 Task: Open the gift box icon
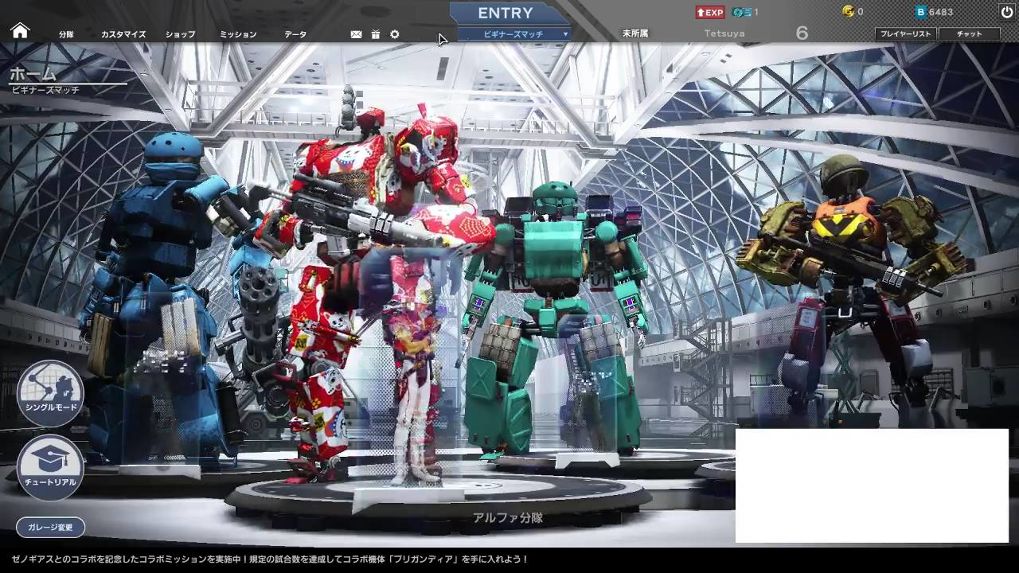click(376, 34)
